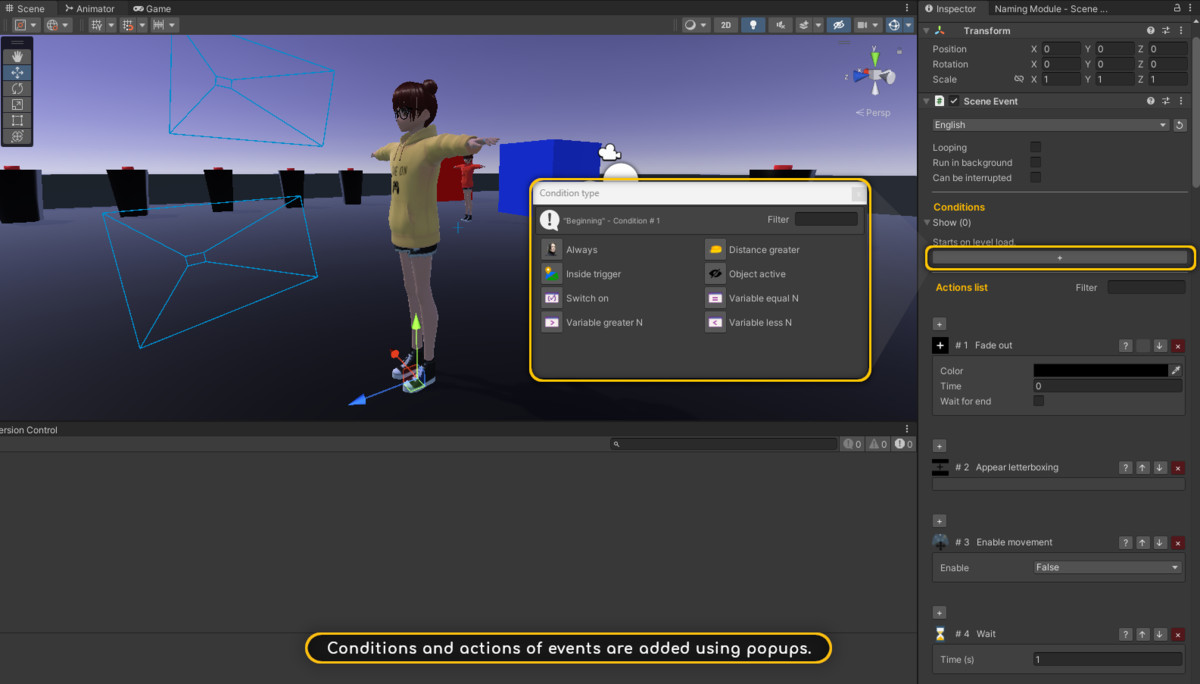This screenshot has height=684, width=1200.
Task: Select the Hand tool in scene toolbar
Action: pos(17,57)
